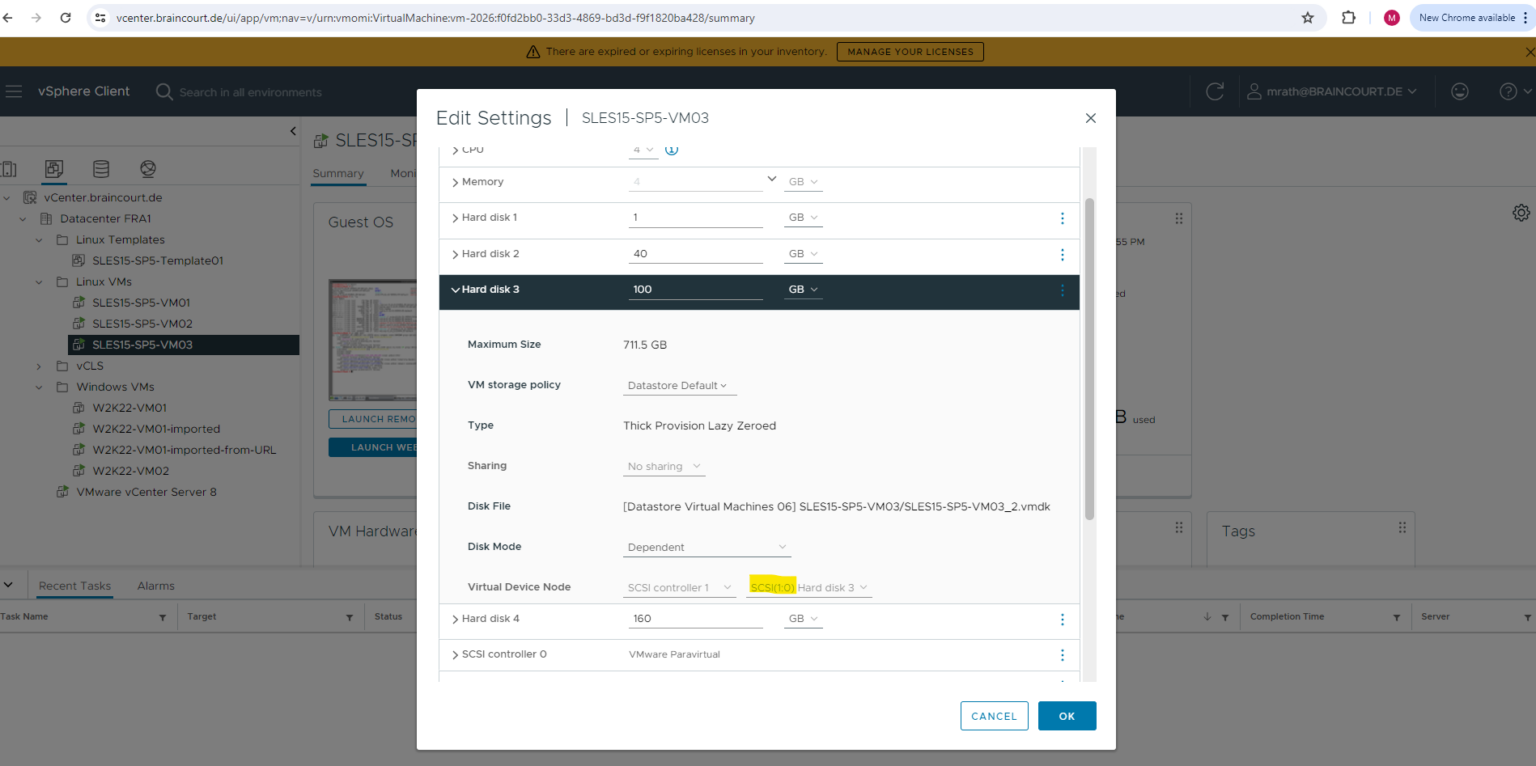The image size is (1536, 766).
Task: Collapse the Hard disk 3 section
Action: [x=456, y=290]
